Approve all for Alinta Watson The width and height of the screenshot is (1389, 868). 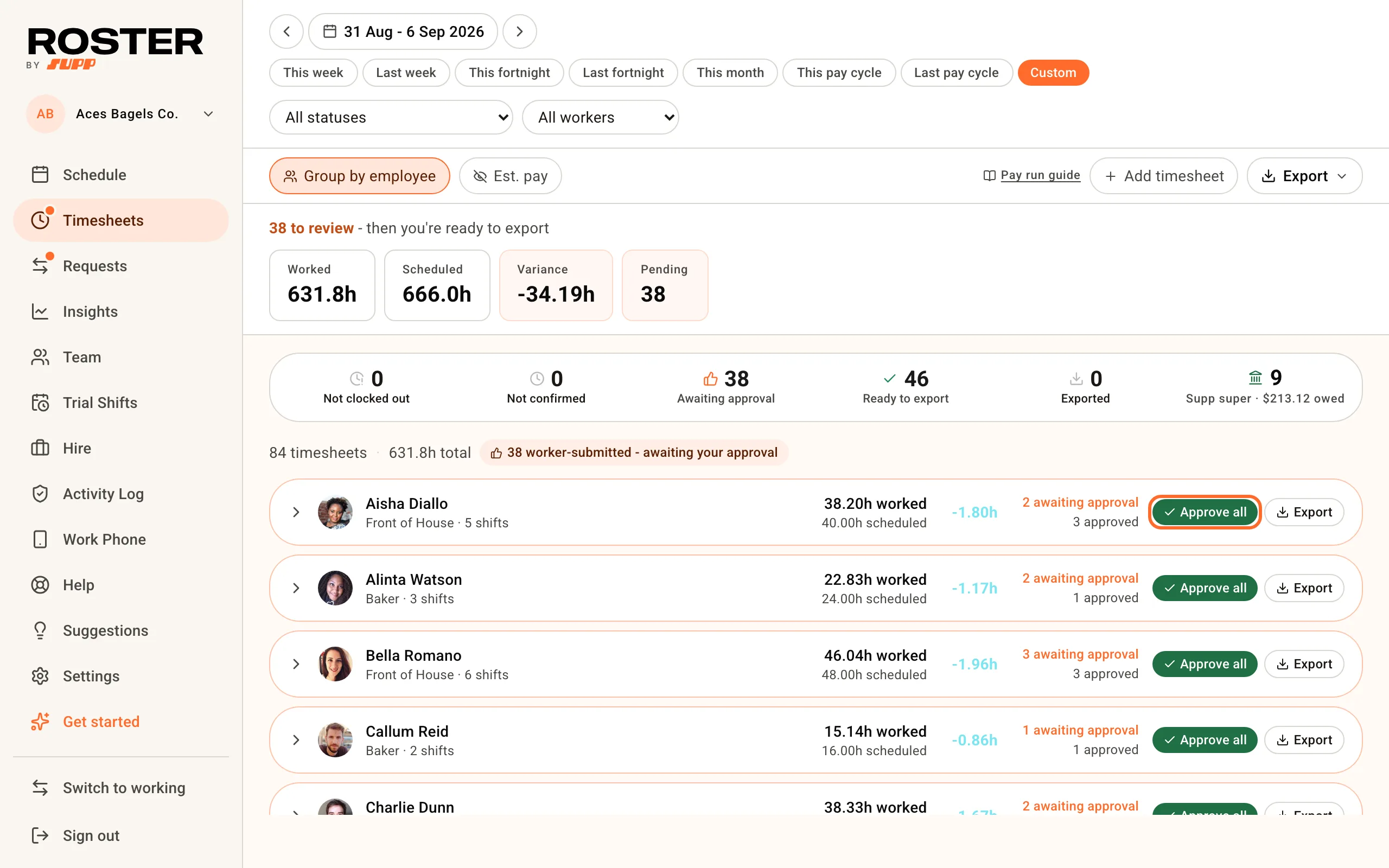1205,588
